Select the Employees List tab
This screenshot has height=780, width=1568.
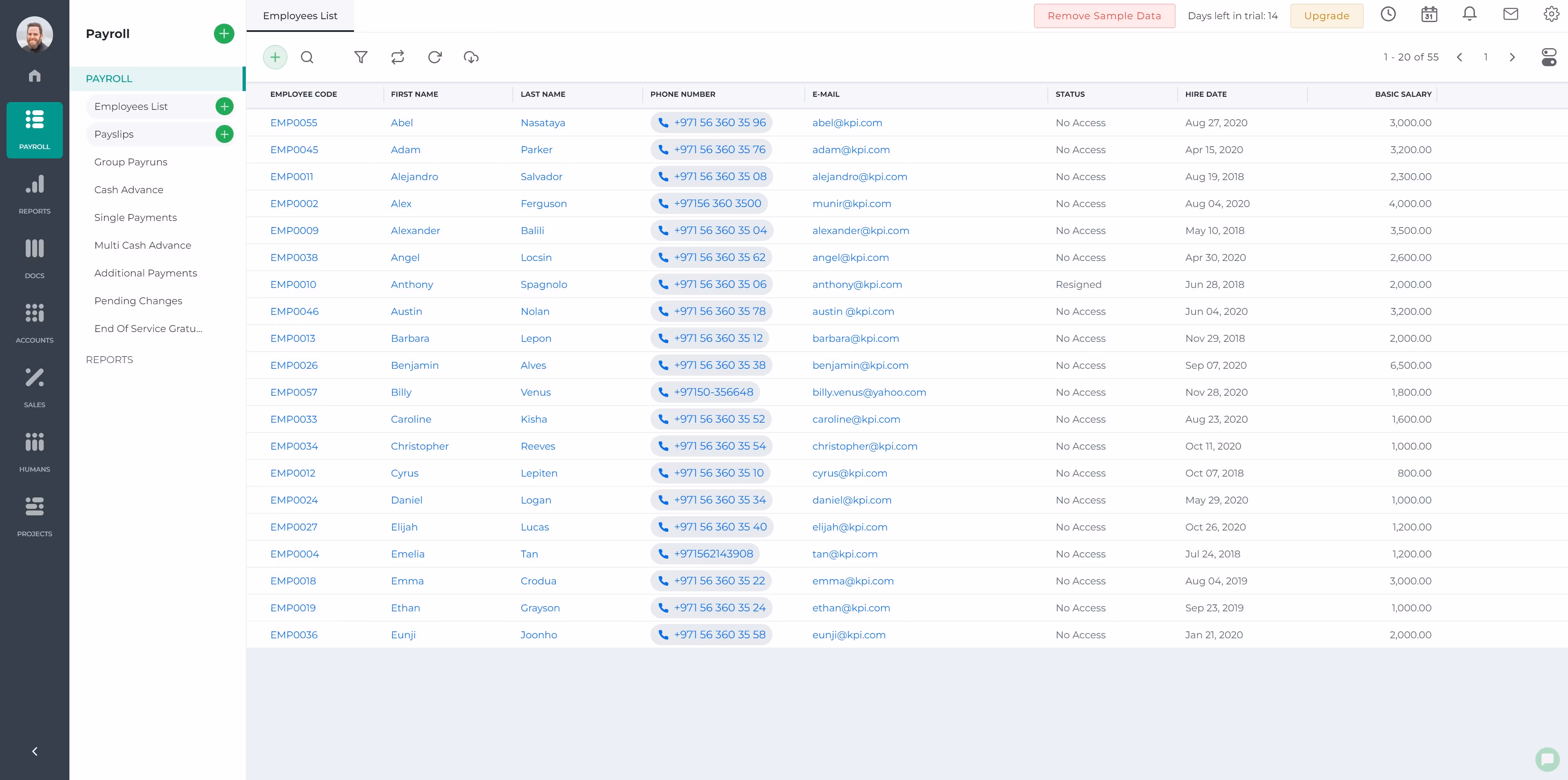coord(300,16)
